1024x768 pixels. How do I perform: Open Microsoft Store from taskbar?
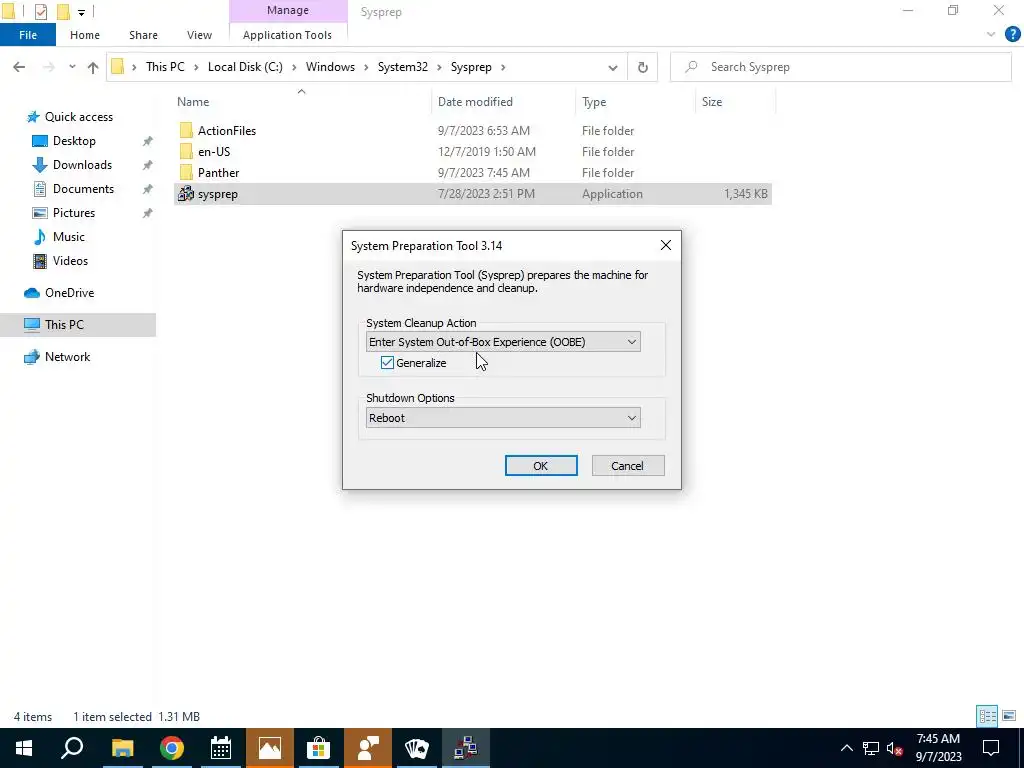click(319, 748)
